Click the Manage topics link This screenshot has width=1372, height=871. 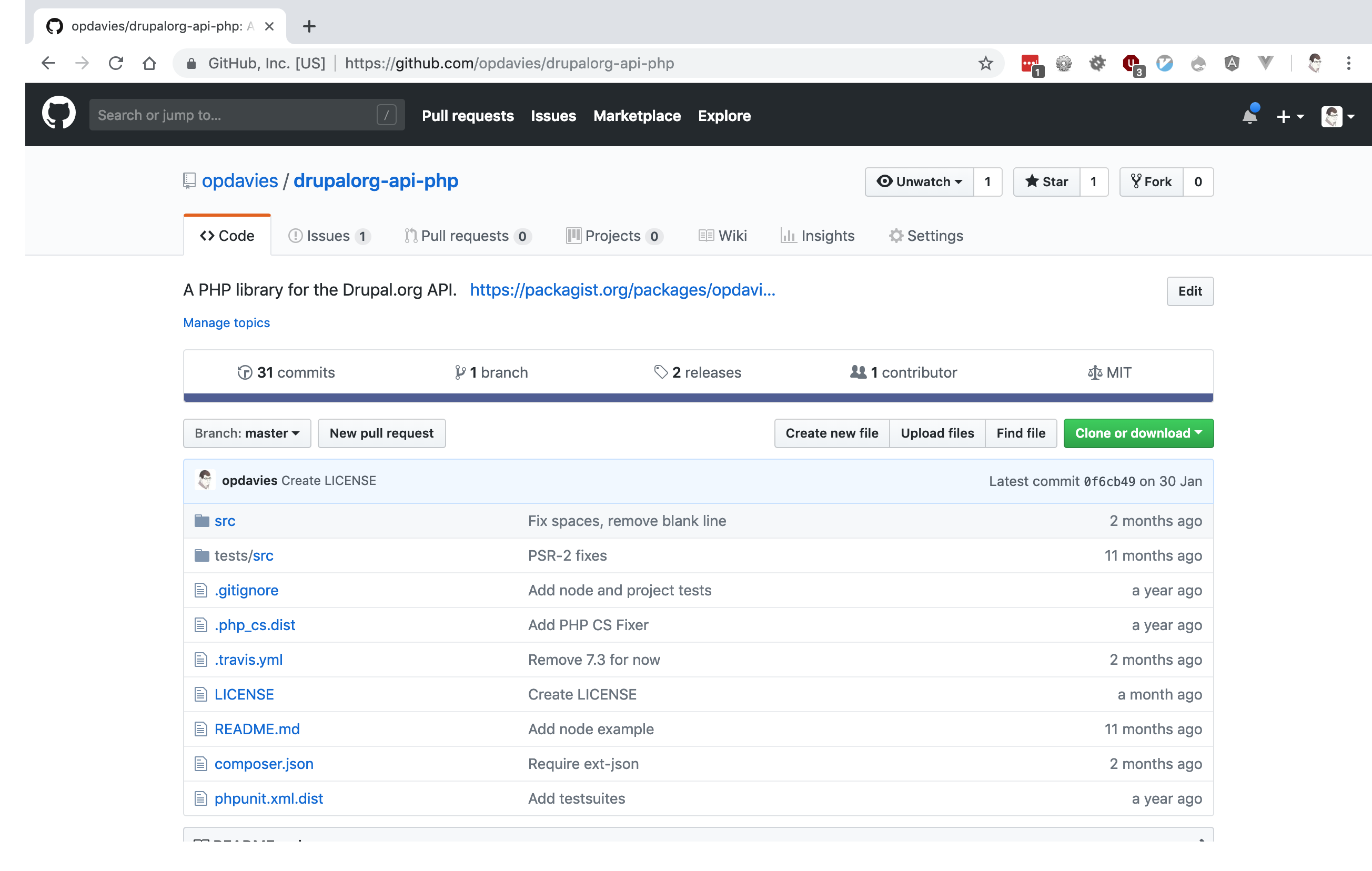pyautogui.click(x=226, y=322)
